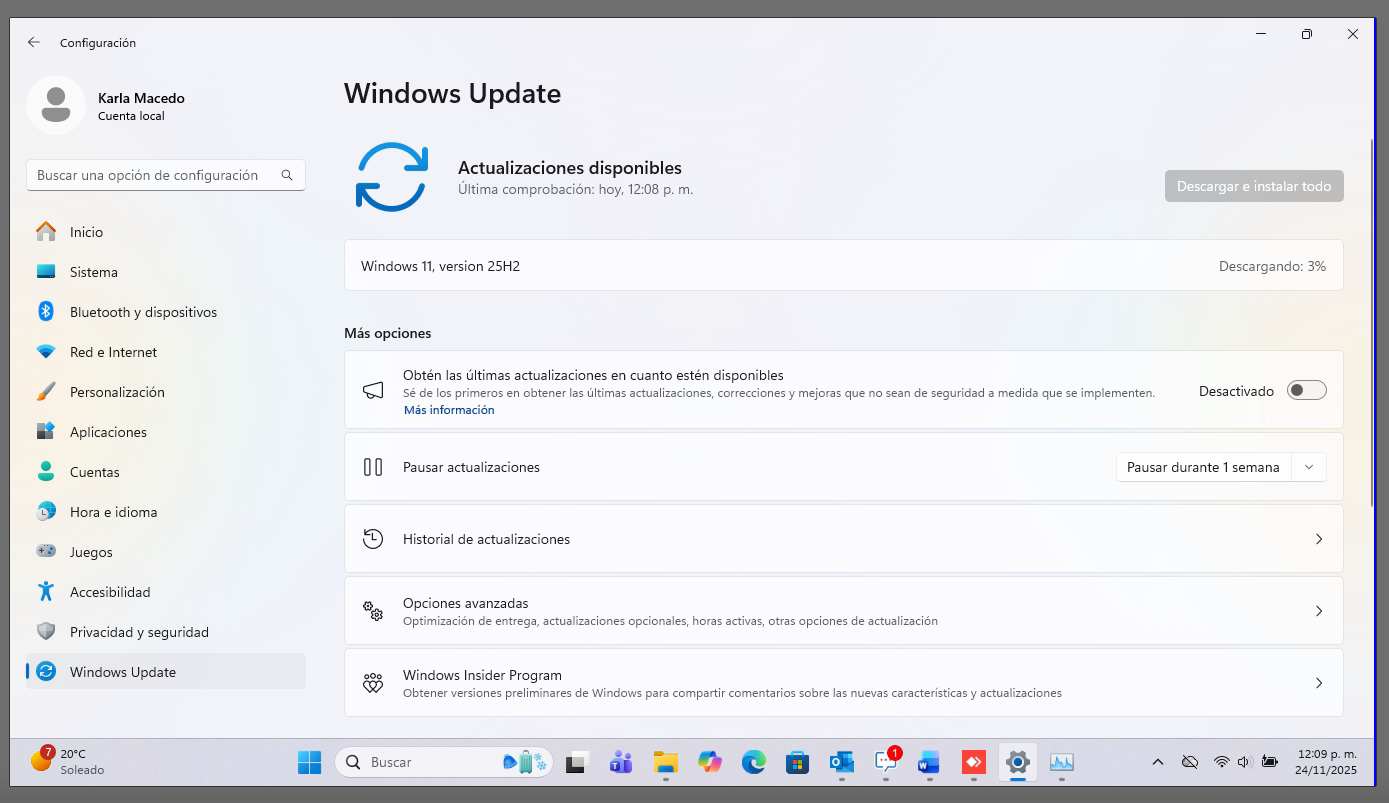This screenshot has height=803, width=1389.
Task: Click the back arrow next to Configuración
Action: point(34,42)
